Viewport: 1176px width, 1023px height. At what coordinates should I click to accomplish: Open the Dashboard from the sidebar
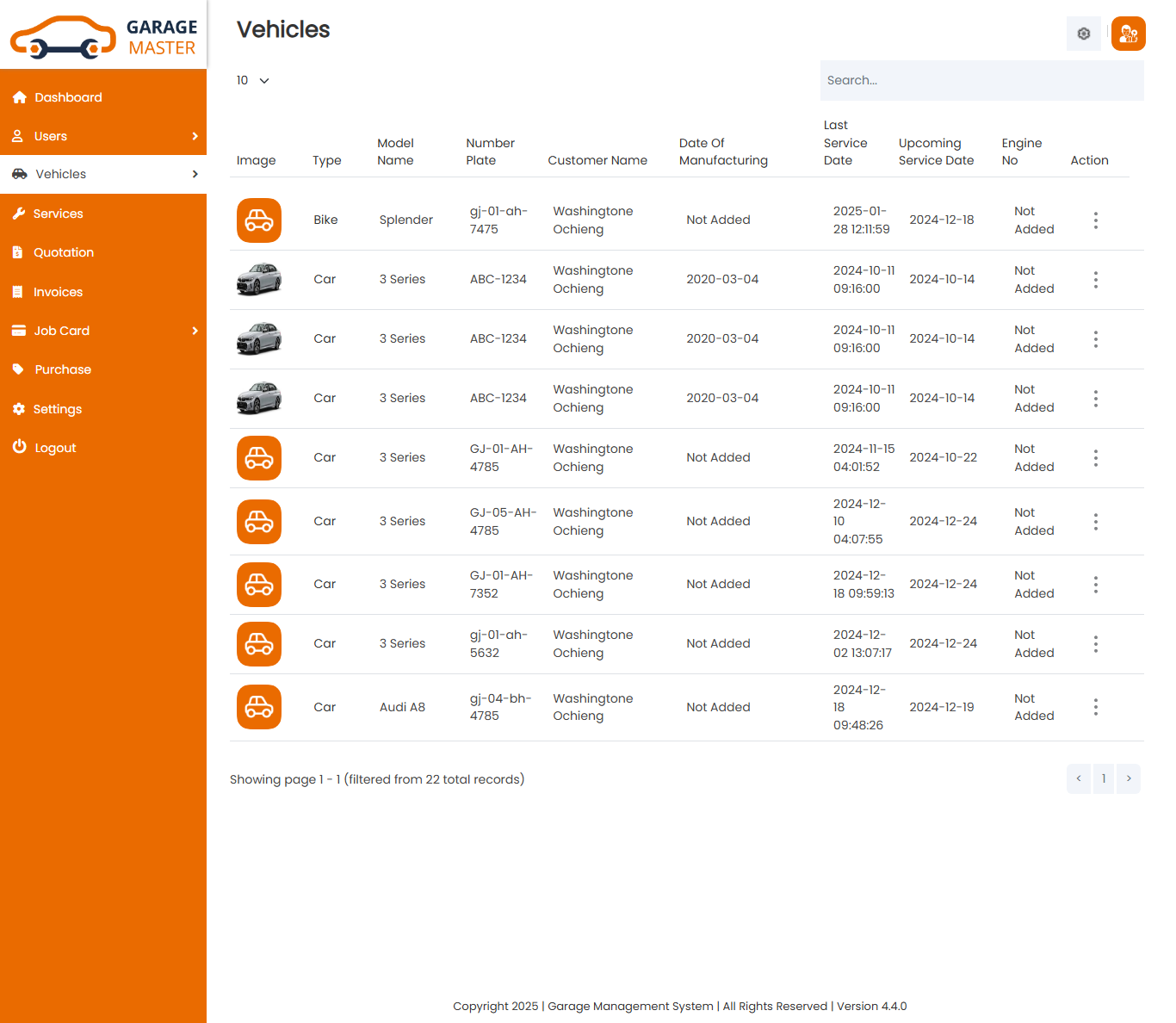(66, 96)
